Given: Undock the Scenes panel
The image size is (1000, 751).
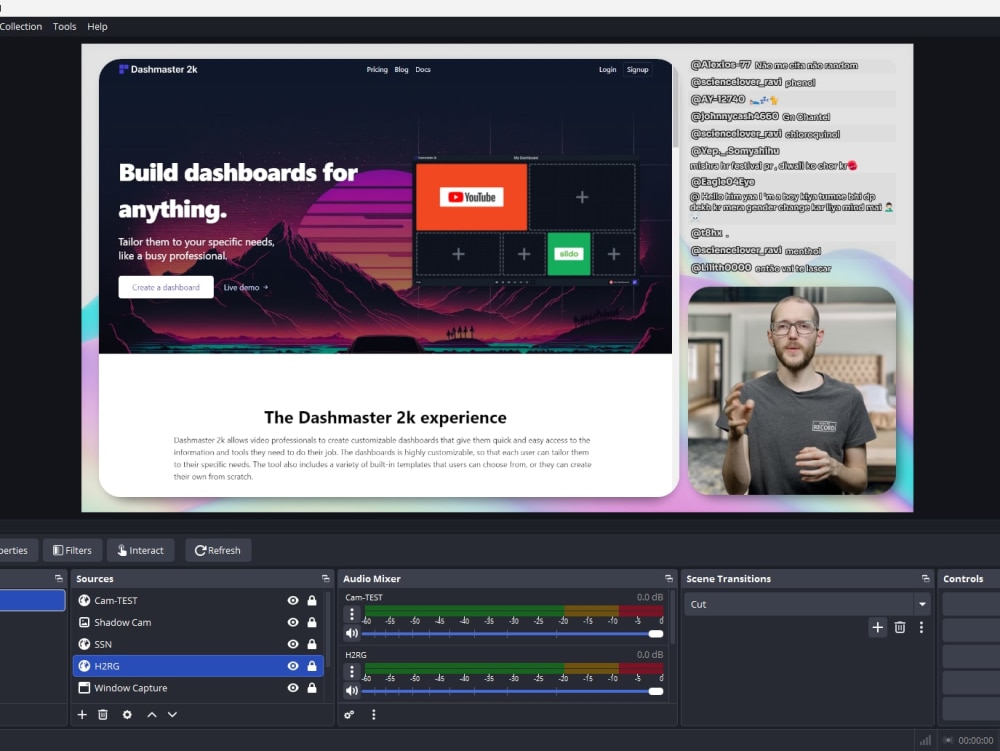Looking at the screenshot, I should (59, 578).
